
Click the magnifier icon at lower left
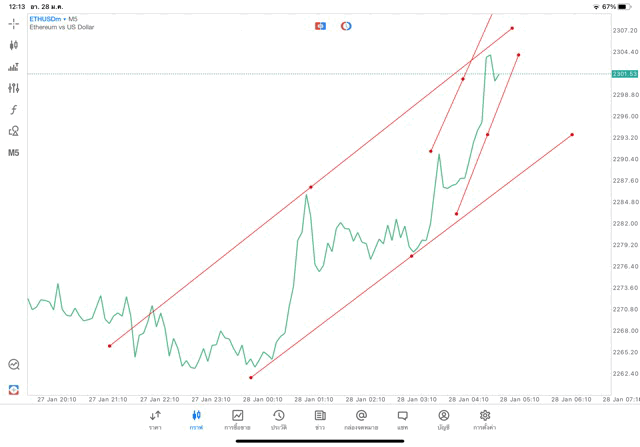pos(14,365)
